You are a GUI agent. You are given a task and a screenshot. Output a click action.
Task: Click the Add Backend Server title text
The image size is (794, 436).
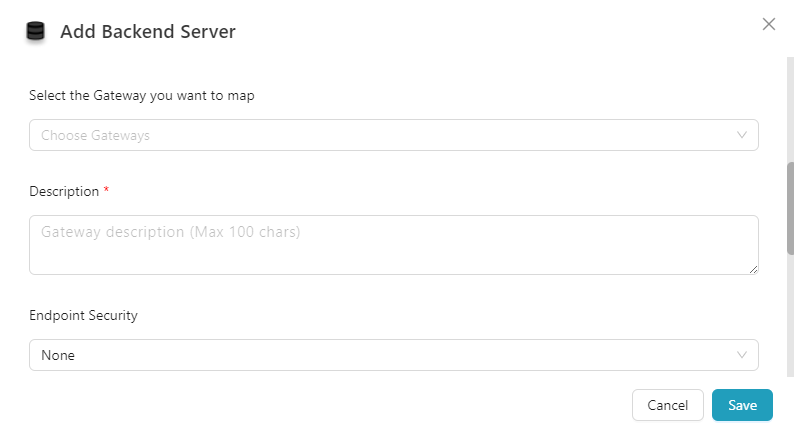click(148, 32)
